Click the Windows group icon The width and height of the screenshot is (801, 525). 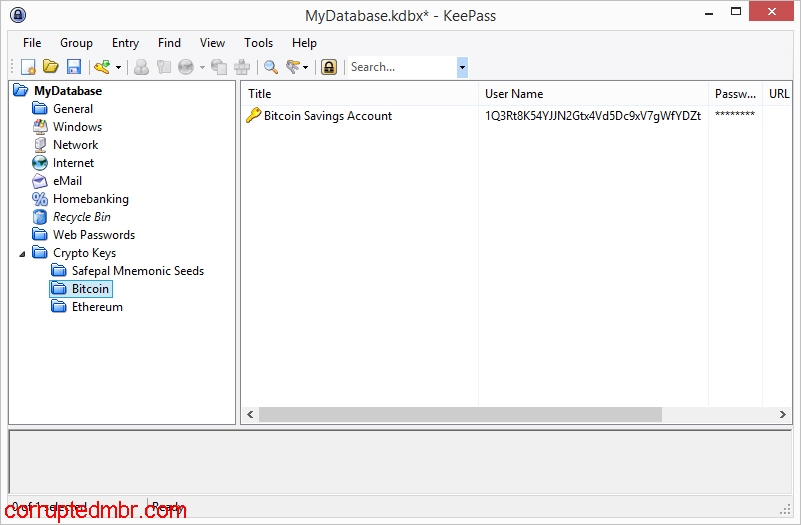[x=40, y=127]
